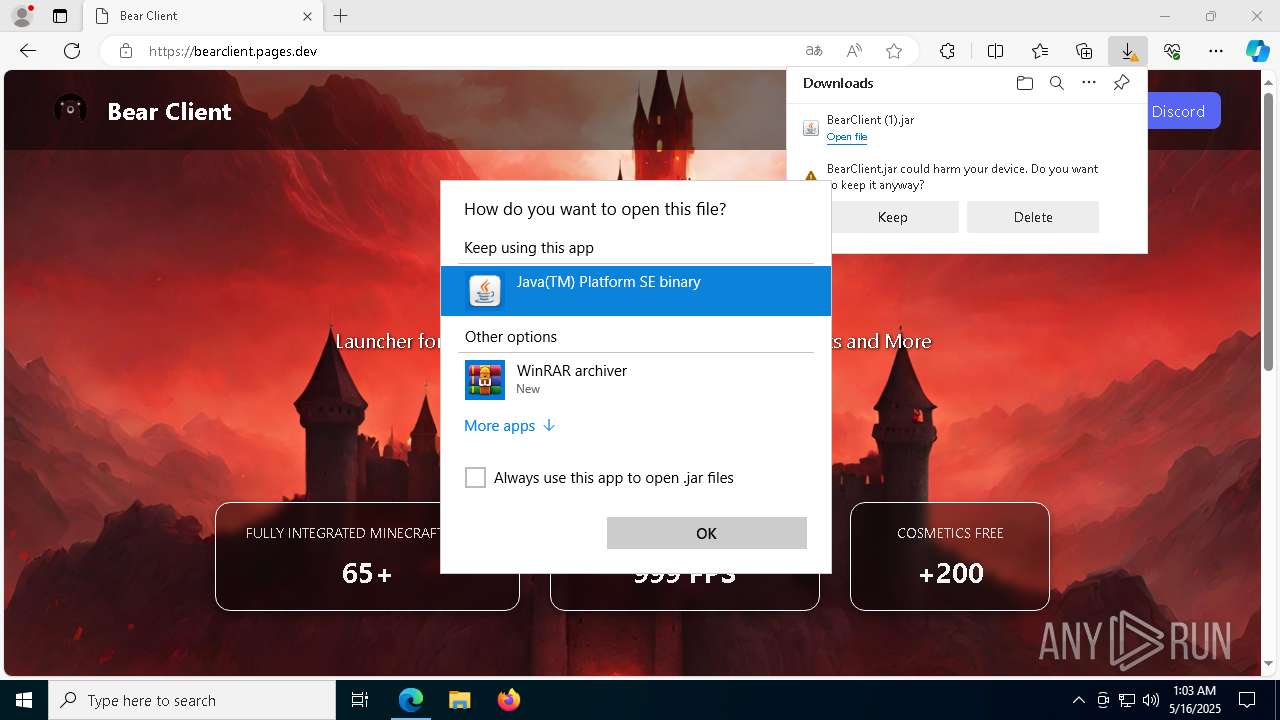View site information lock icon

pos(126,51)
